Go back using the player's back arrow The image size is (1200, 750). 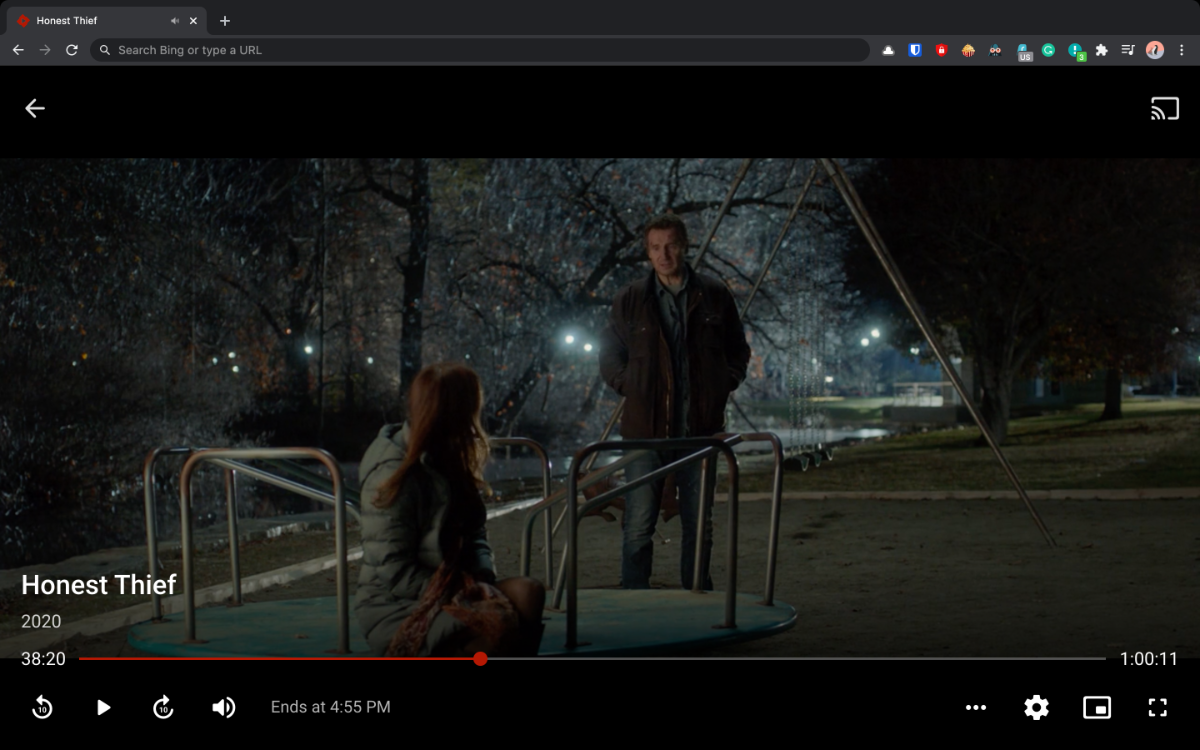(x=35, y=108)
